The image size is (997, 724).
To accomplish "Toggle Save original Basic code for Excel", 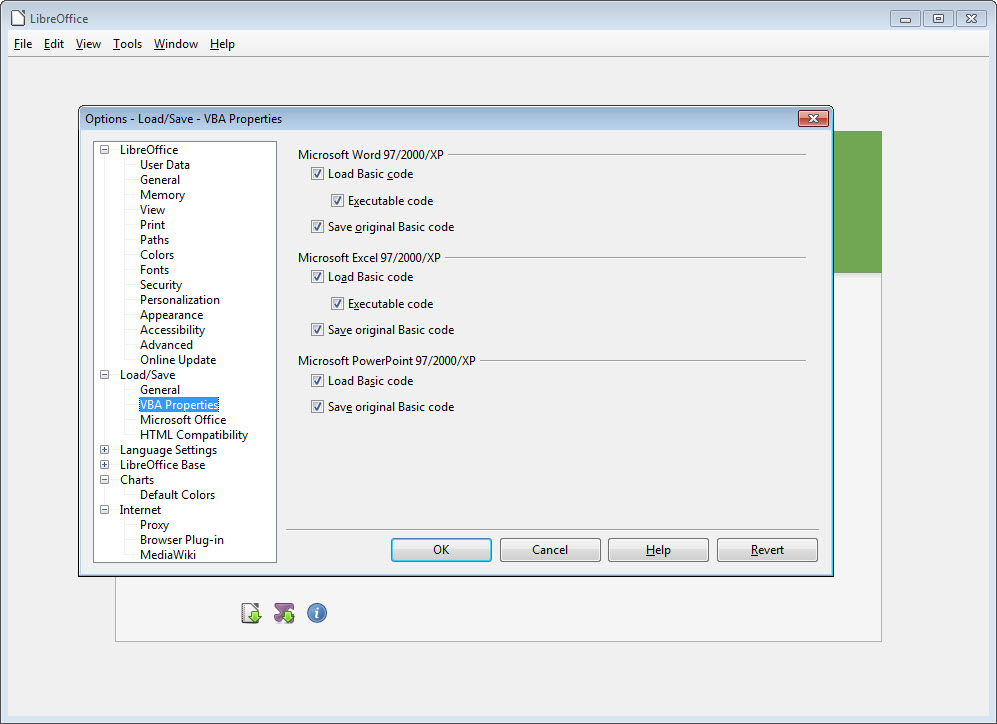I will [317, 329].
